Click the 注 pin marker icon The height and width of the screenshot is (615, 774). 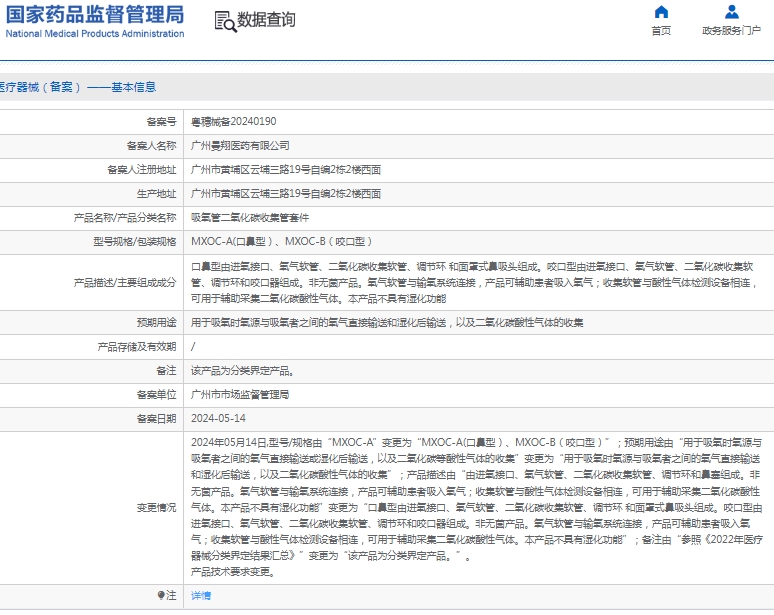pos(161,595)
